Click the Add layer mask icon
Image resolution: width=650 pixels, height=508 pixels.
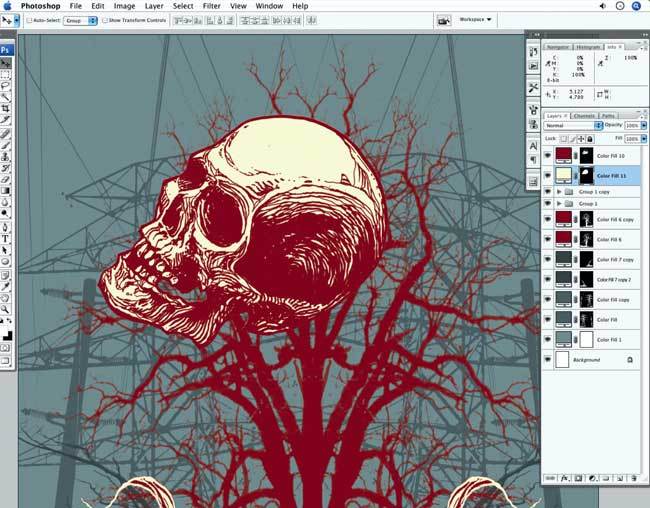point(578,478)
